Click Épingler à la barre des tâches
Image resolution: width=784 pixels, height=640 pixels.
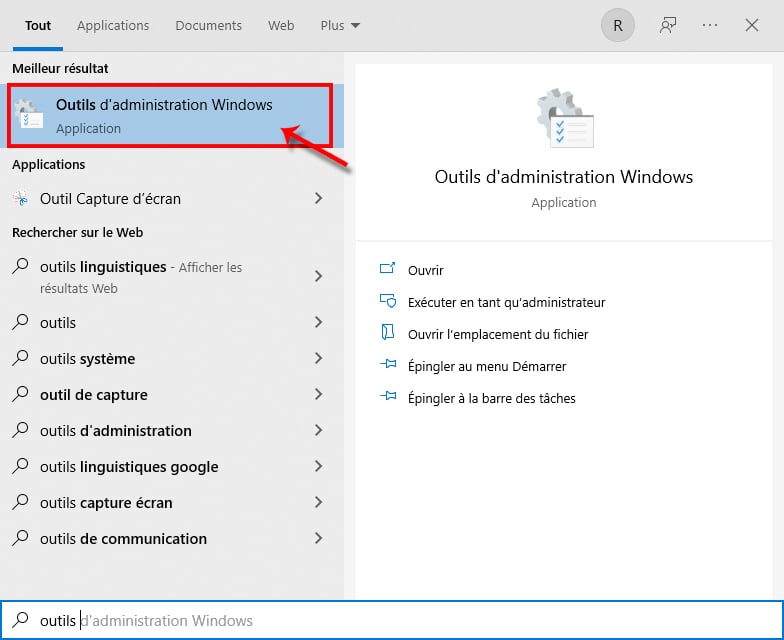(492, 398)
